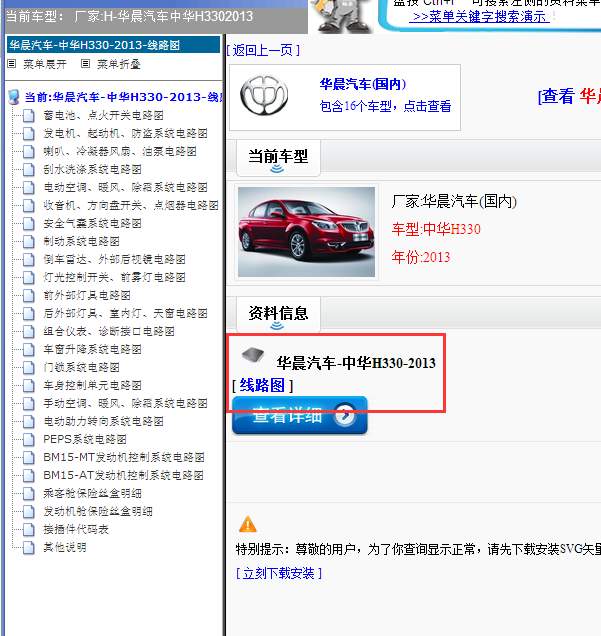The width and height of the screenshot is (601, 636).
Task: Open 后外部灯具、室内灯、天窗电路图
Action: point(126,313)
